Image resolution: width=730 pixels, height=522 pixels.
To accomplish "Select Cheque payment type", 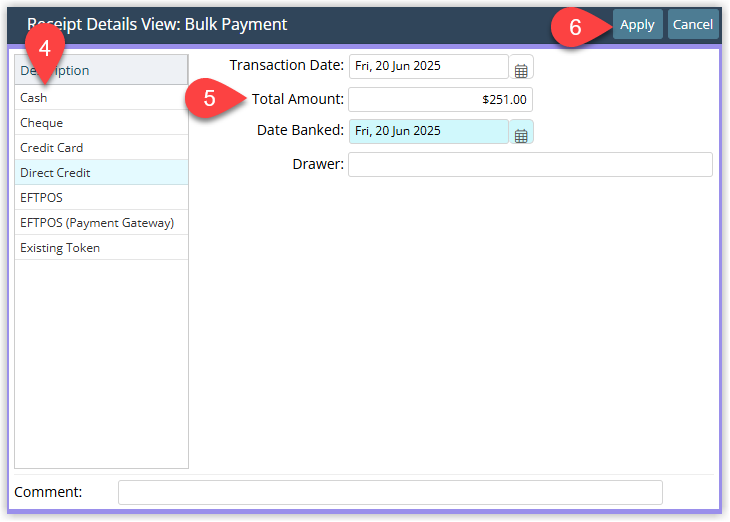I will pyautogui.click(x=101, y=123).
